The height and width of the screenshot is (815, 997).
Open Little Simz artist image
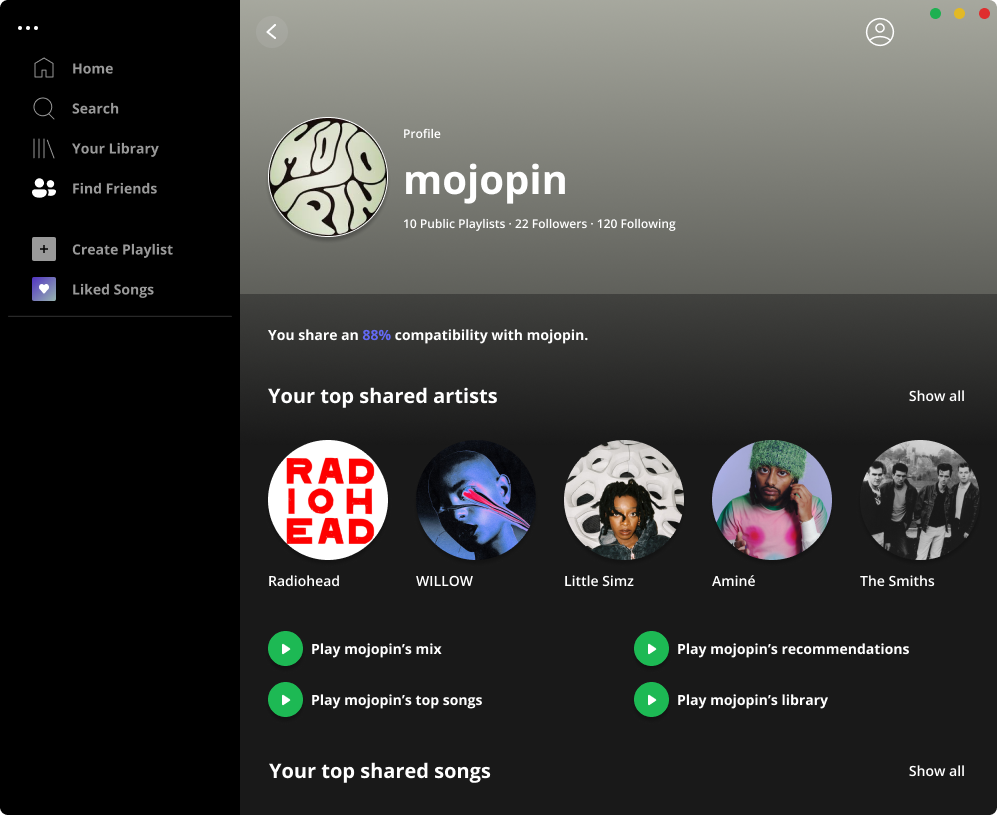tap(624, 500)
